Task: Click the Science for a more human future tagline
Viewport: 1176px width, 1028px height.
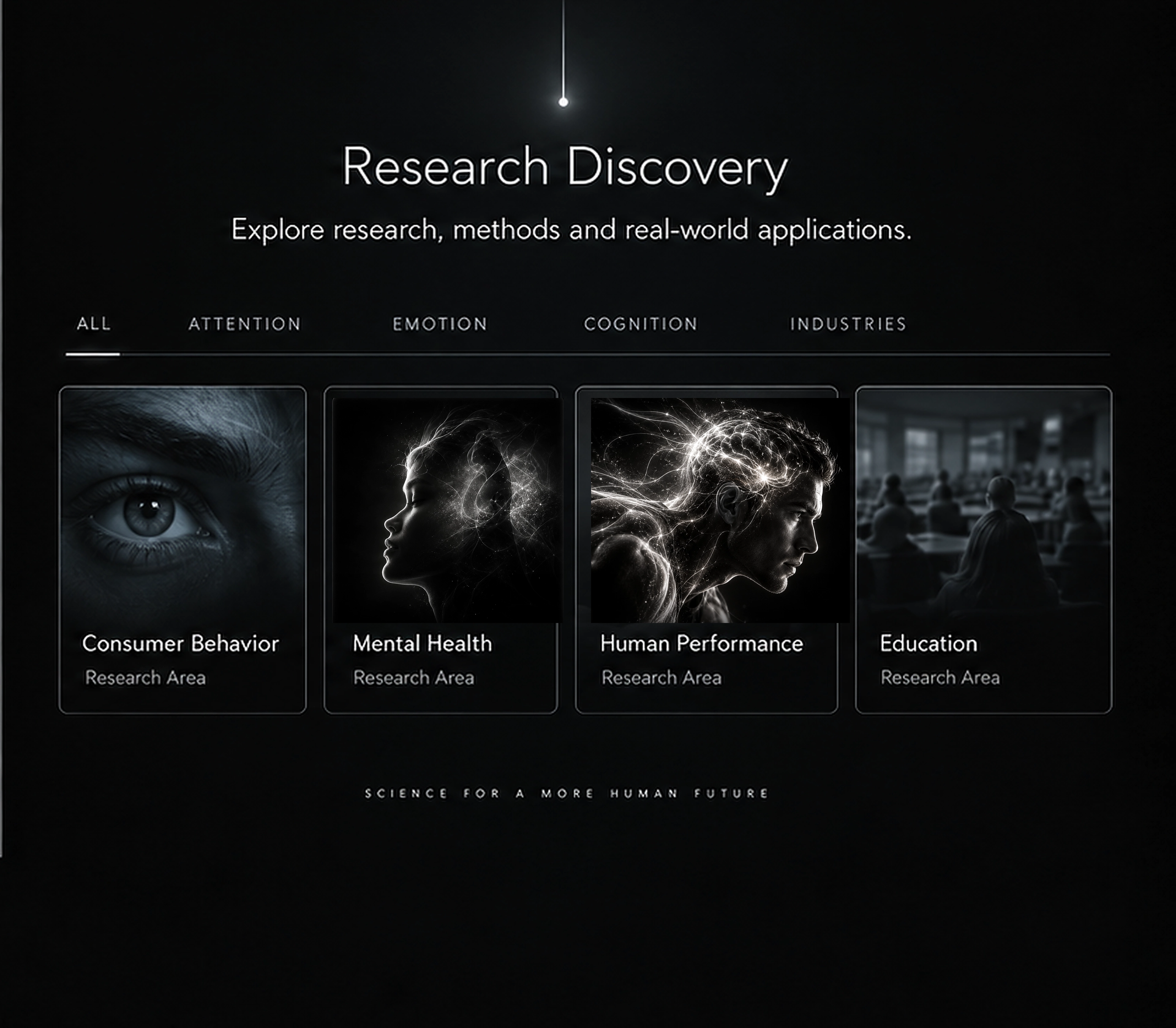Action: point(567,794)
